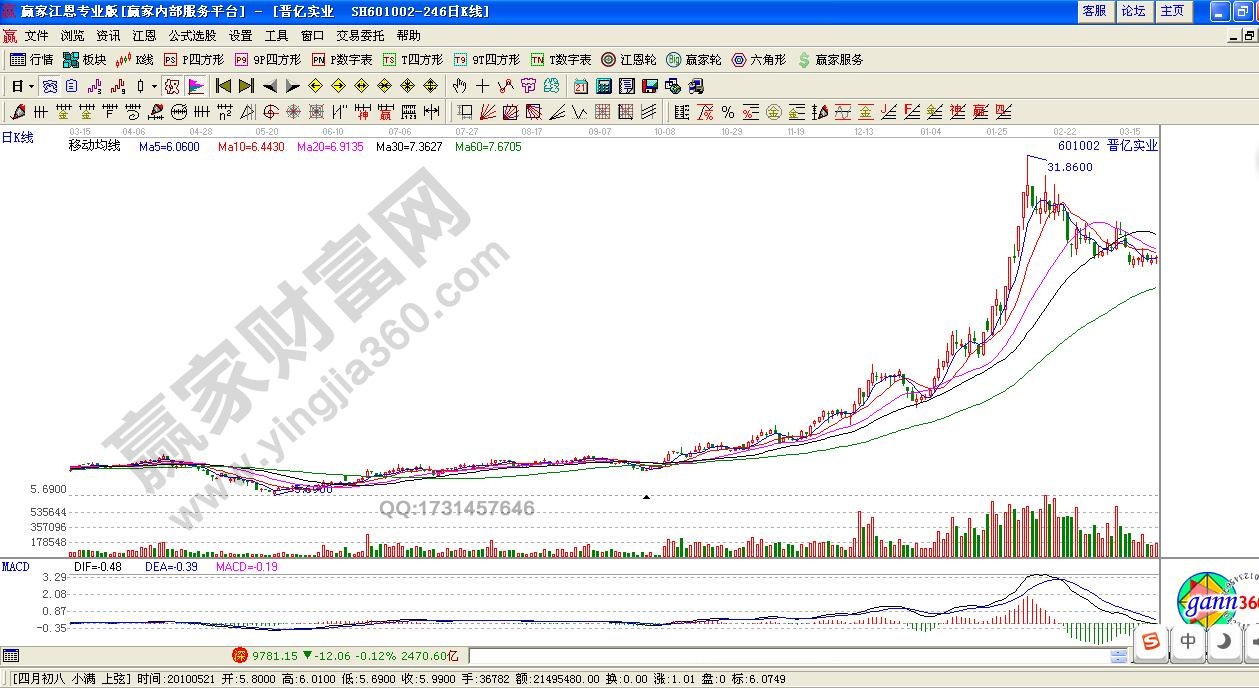This screenshot has height=688, width=1259.
Task: Open the candlestick style dropdown arrow
Action: click(154, 86)
